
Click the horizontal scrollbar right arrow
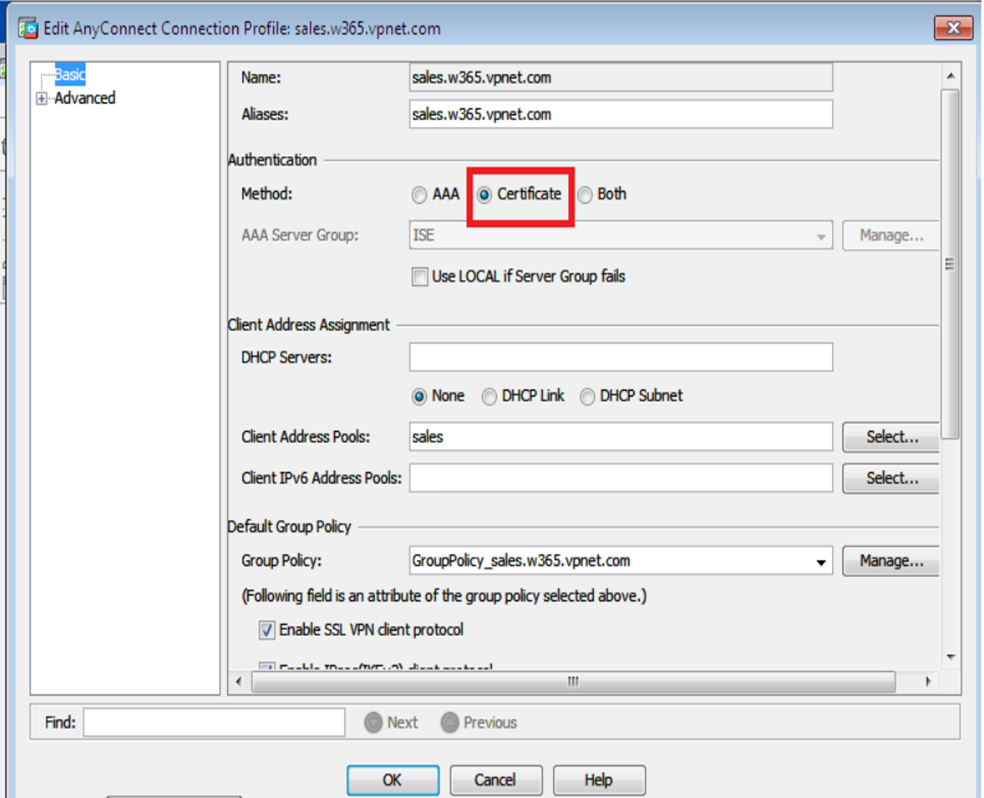pos(928,681)
